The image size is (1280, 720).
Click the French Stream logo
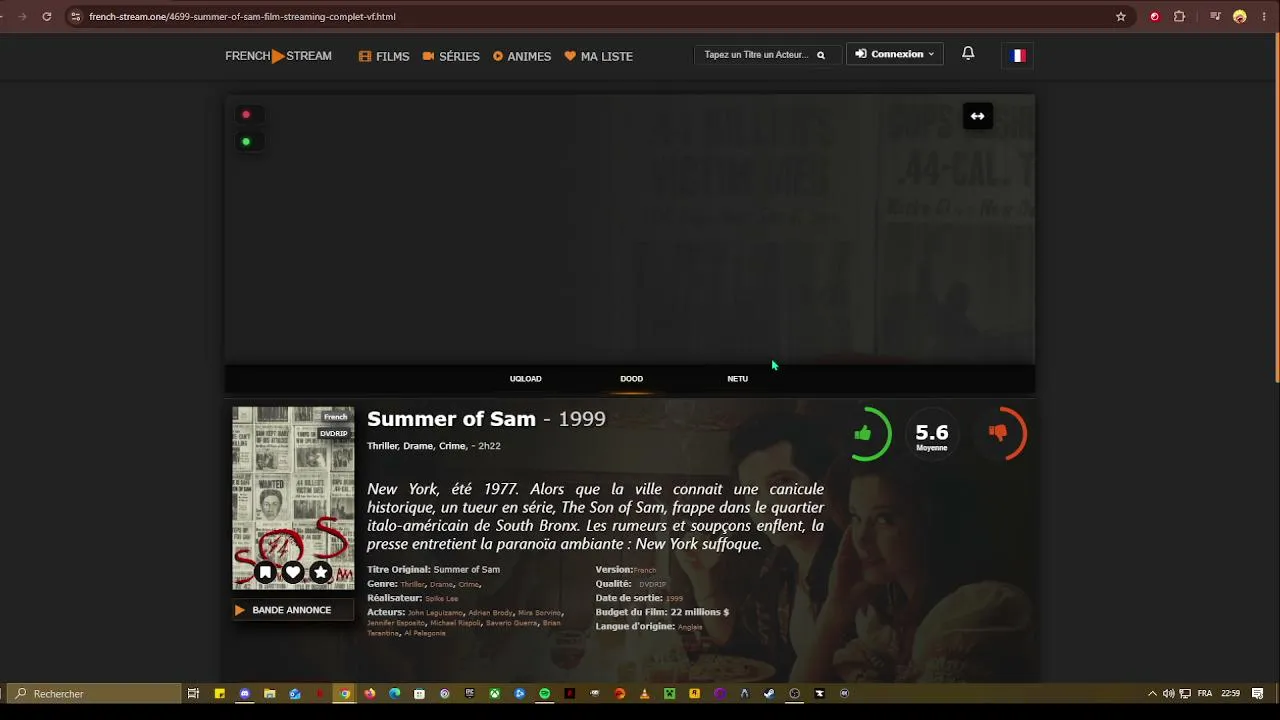[x=278, y=56]
